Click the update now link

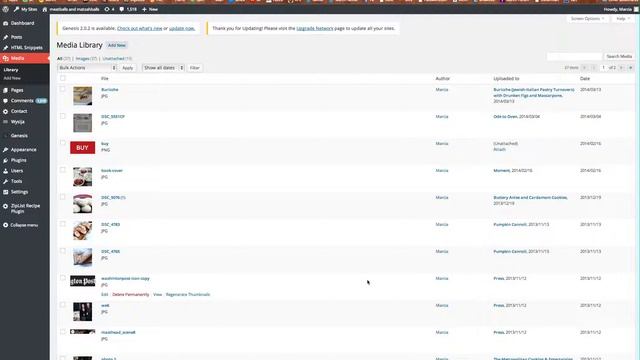pyautogui.click(x=182, y=29)
